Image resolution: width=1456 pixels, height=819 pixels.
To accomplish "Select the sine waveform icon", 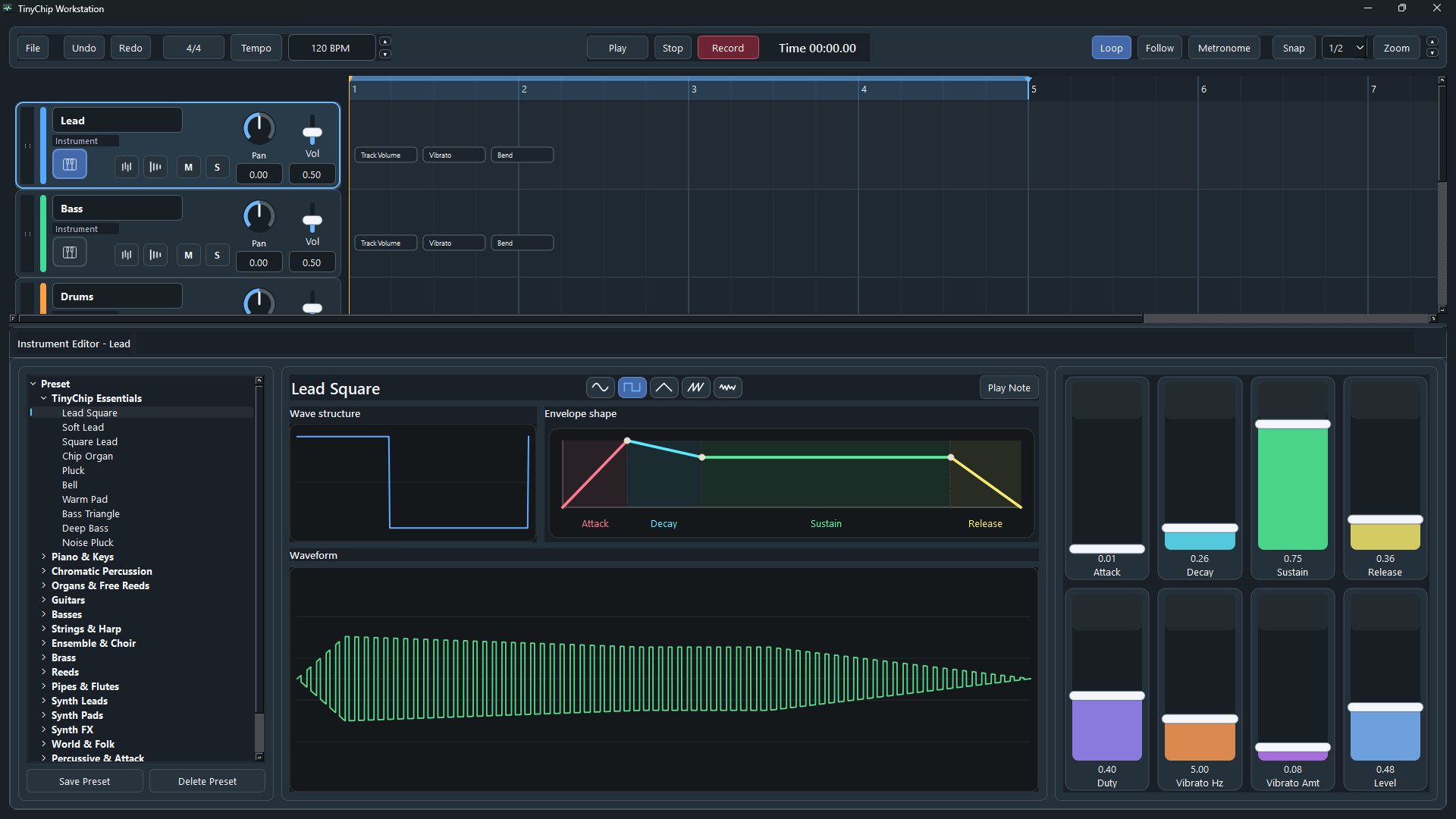I will (x=600, y=388).
